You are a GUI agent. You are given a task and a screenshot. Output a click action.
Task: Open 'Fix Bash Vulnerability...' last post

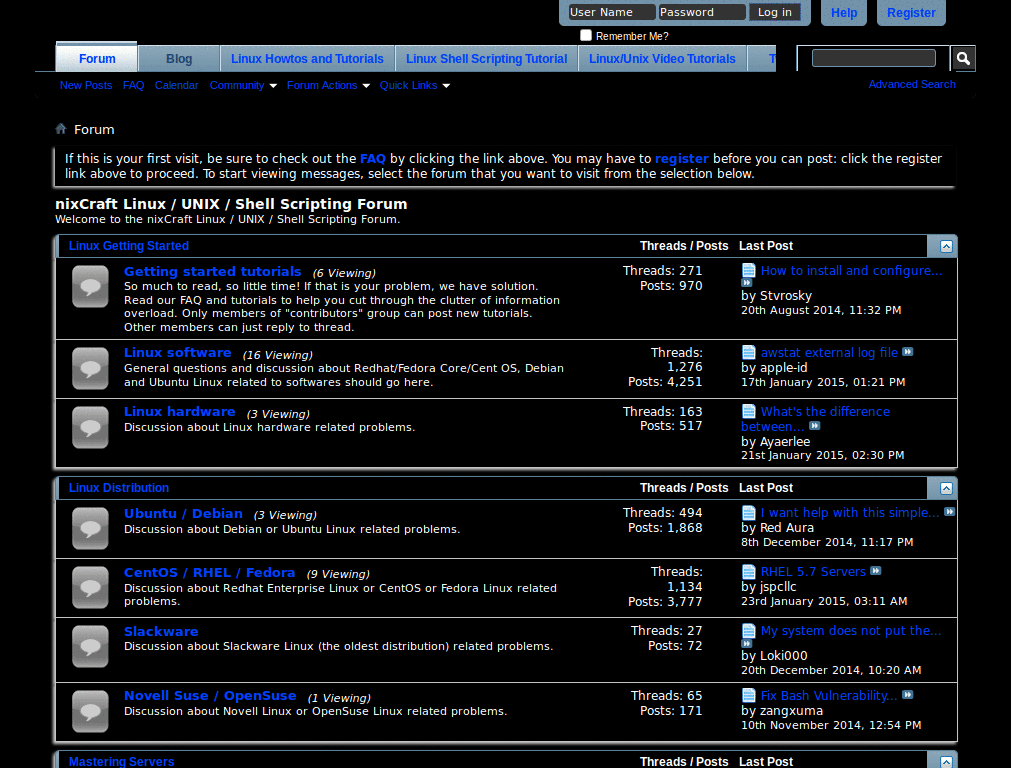coord(829,696)
